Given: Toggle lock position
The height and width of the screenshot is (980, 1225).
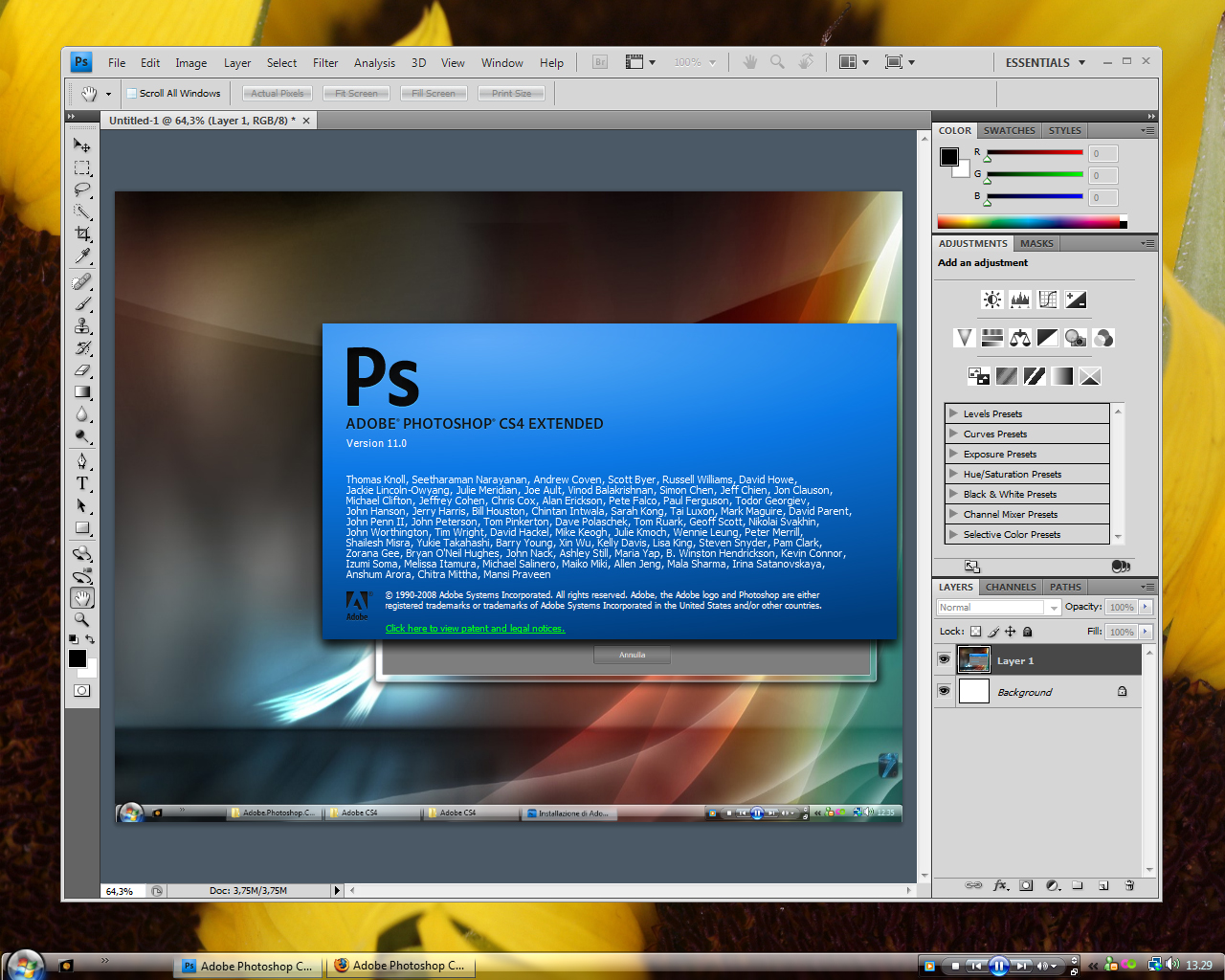Looking at the screenshot, I should (1010, 632).
